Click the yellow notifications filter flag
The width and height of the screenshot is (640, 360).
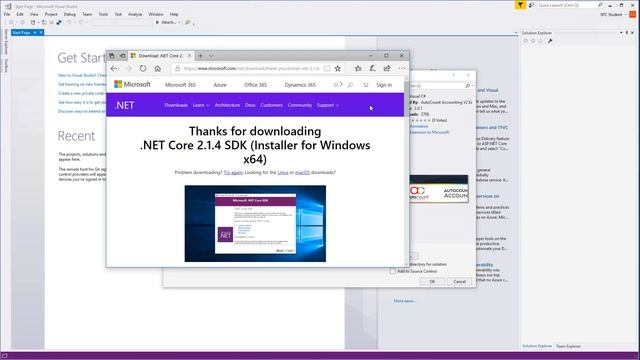point(520,5)
